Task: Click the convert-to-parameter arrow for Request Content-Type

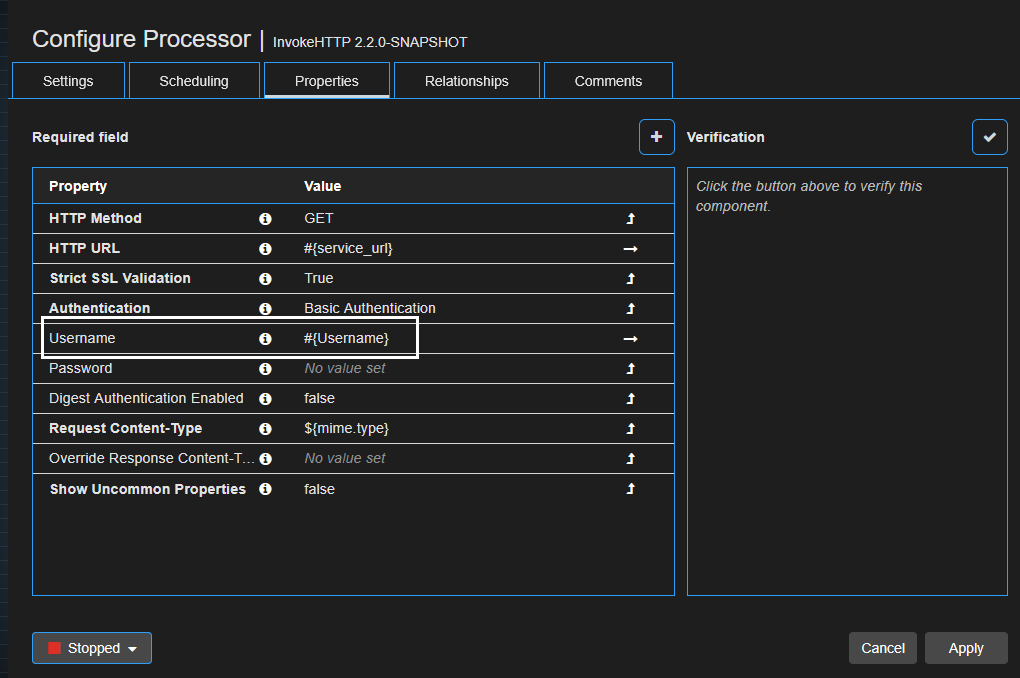Action: point(630,428)
